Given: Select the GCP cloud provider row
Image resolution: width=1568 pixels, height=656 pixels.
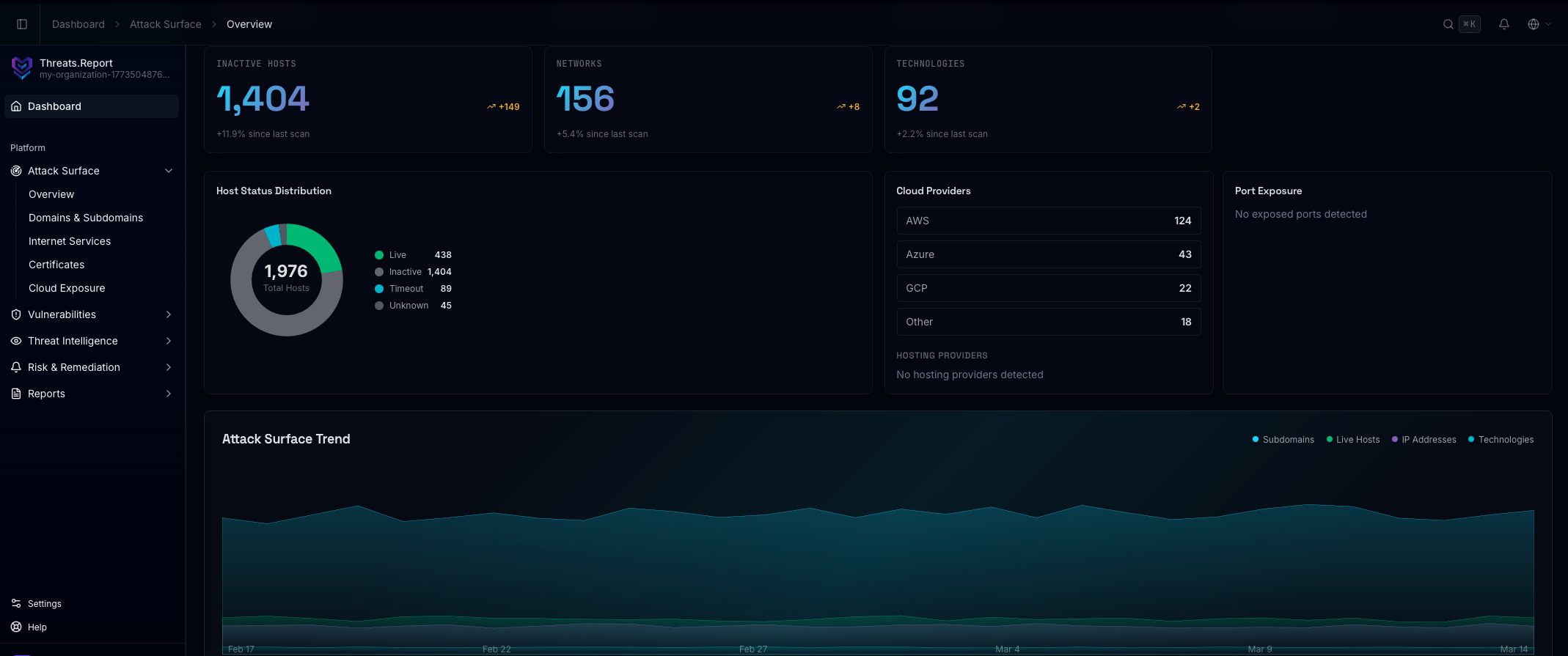Looking at the screenshot, I should pyautogui.click(x=1049, y=288).
